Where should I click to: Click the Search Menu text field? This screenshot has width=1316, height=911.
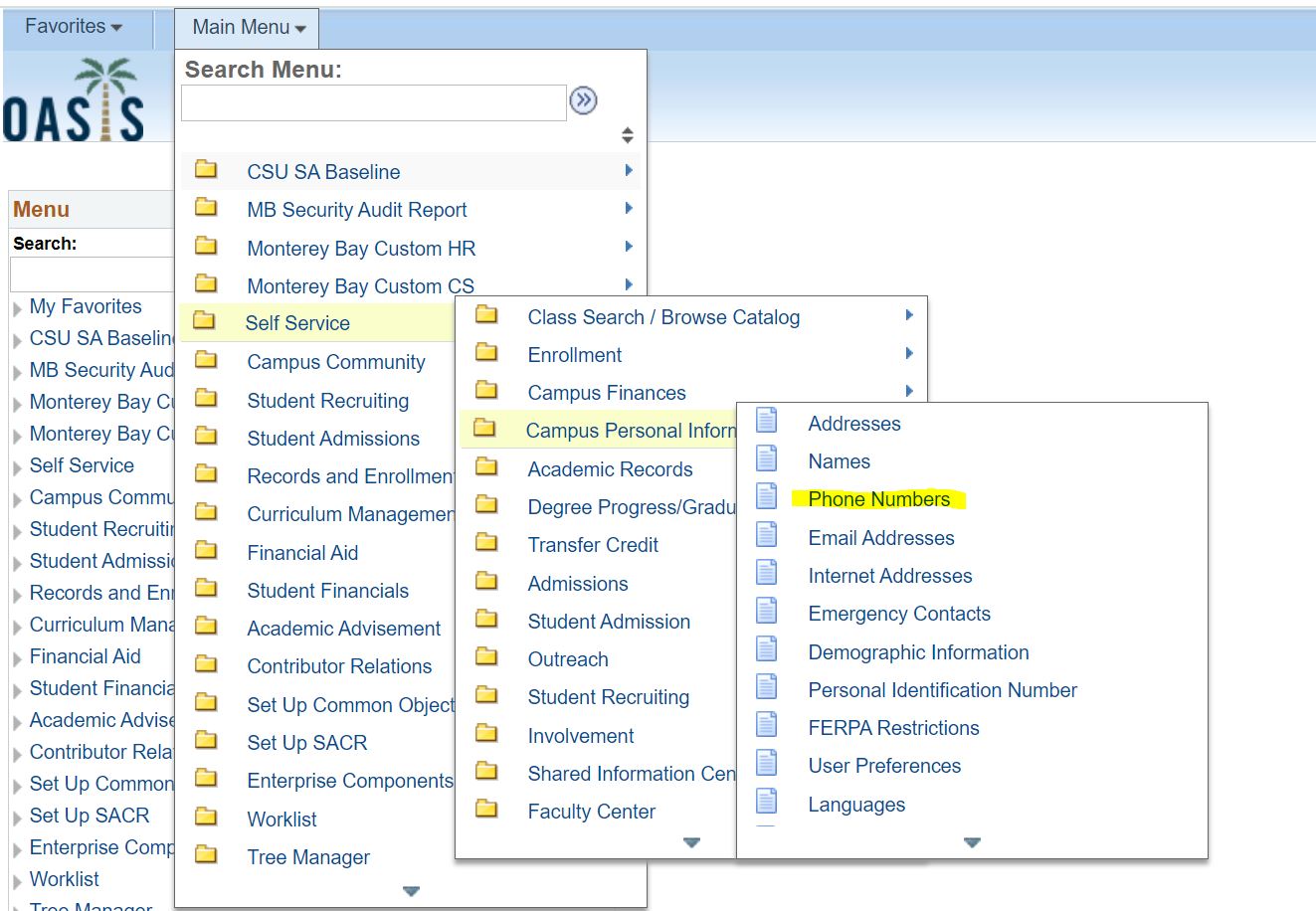tap(373, 102)
